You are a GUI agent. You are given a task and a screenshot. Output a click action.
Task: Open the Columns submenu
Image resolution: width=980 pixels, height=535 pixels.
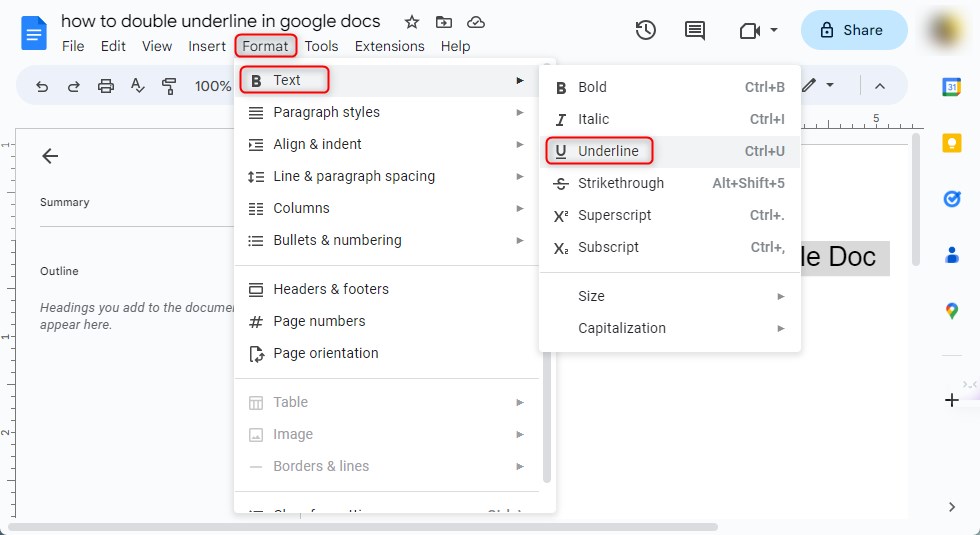[386, 208]
